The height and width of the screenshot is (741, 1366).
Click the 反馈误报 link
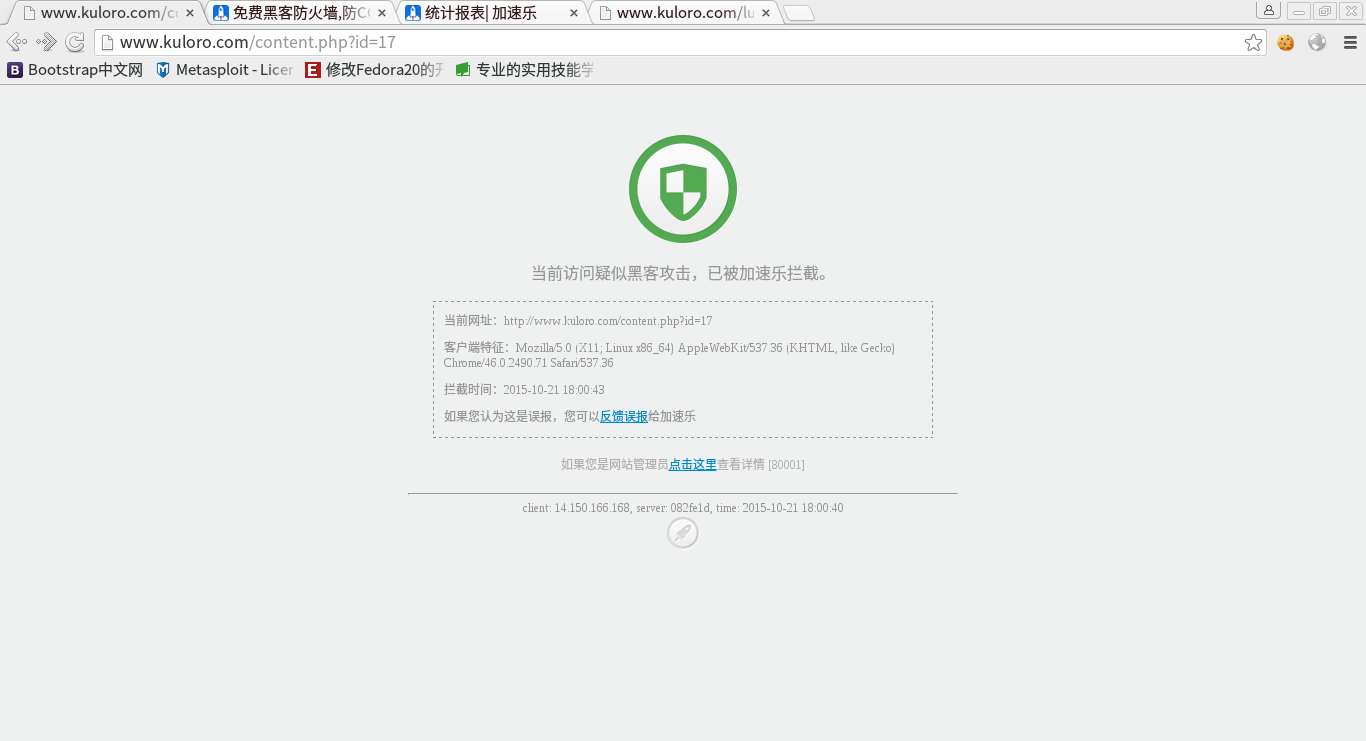point(624,416)
